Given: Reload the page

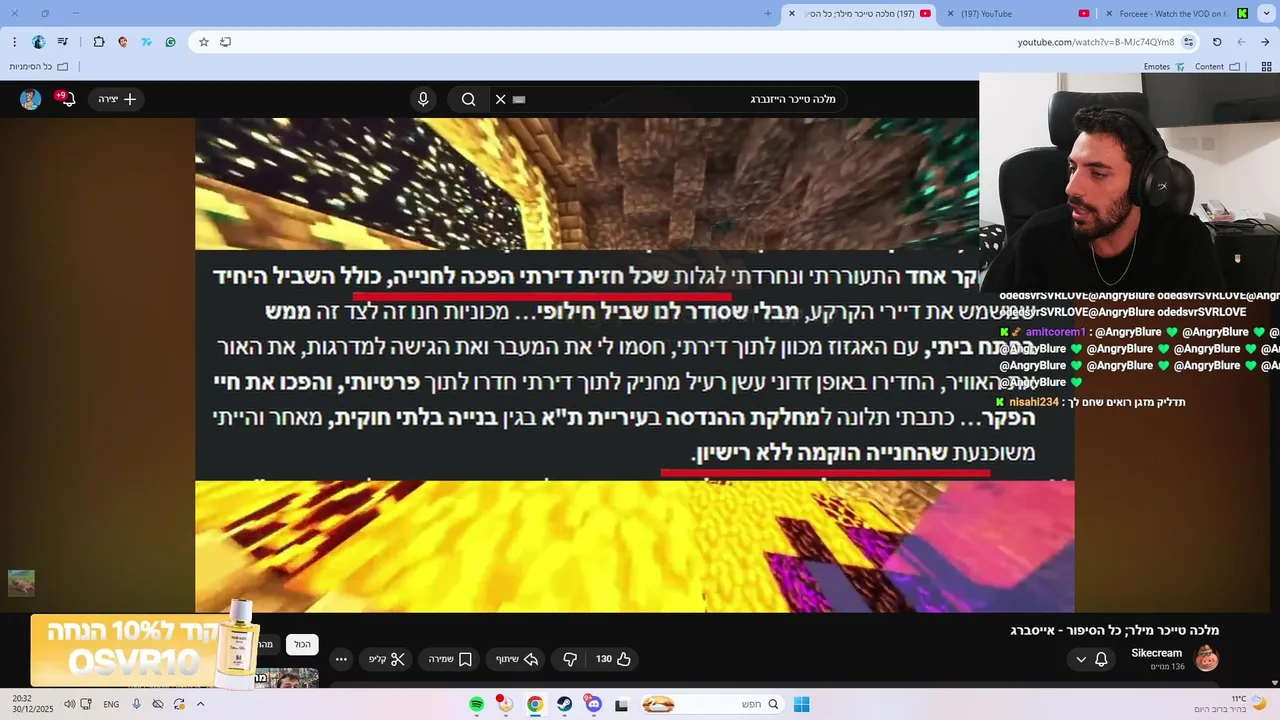Looking at the screenshot, I should 1217,42.
